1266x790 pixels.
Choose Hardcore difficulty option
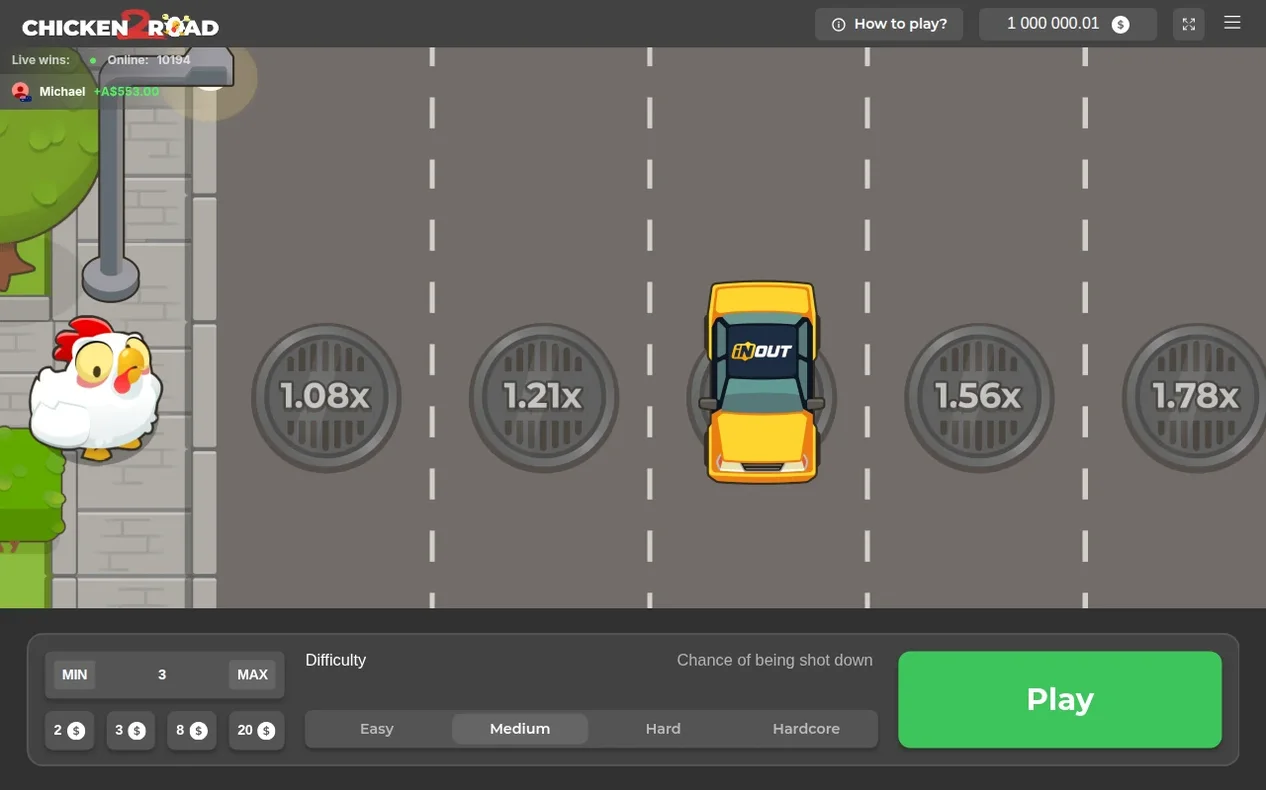pyautogui.click(x=806, y=729)
